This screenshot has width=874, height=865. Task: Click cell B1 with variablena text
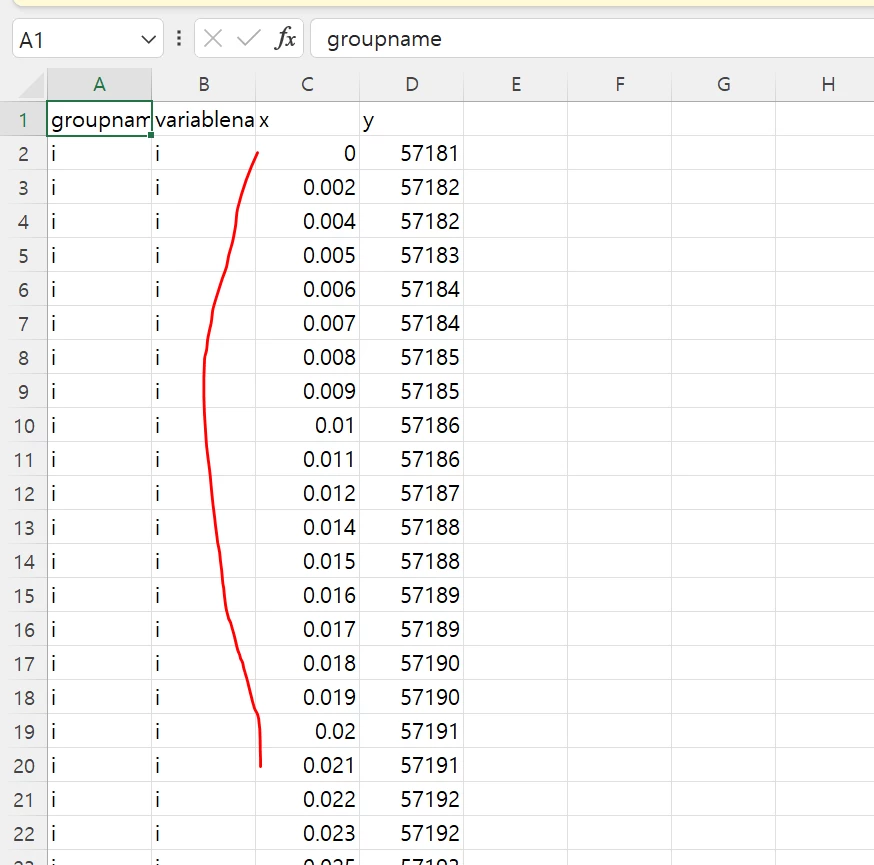203,119
